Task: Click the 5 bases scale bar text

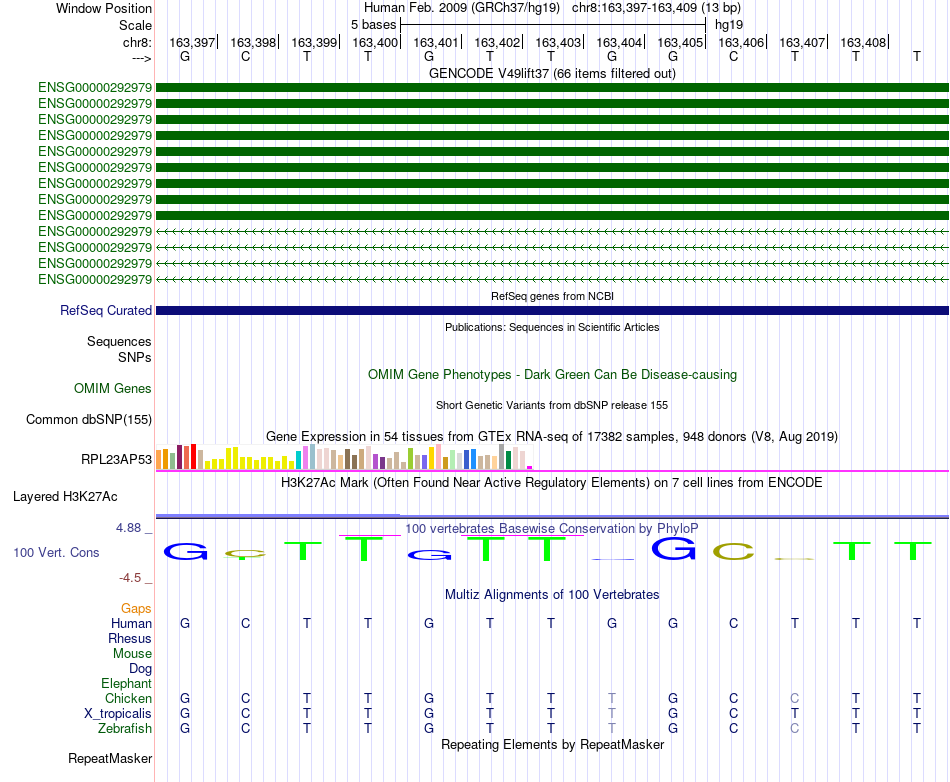Action: click(x=373, y=25)
